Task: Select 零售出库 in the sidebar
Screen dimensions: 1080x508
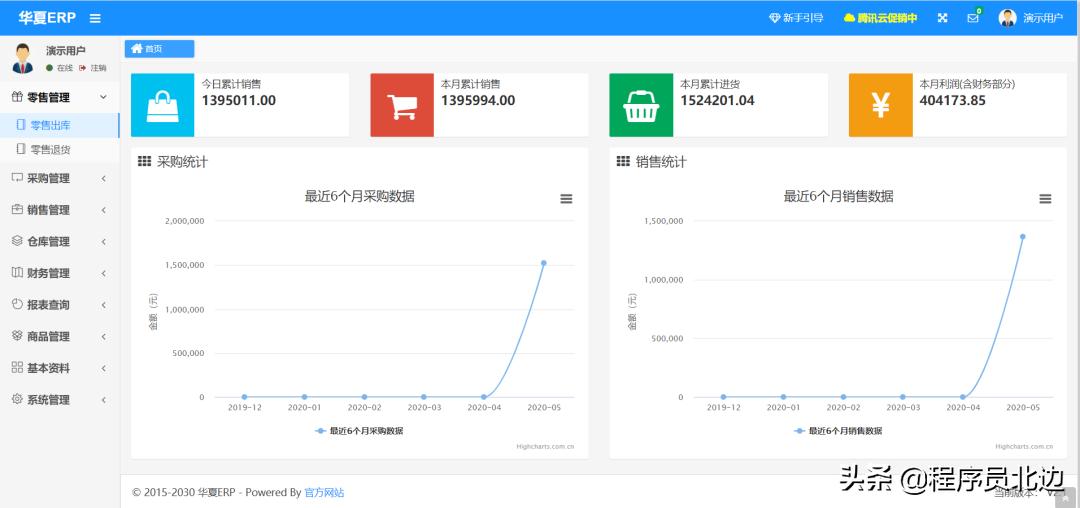Action: click(x=59, y=125)
